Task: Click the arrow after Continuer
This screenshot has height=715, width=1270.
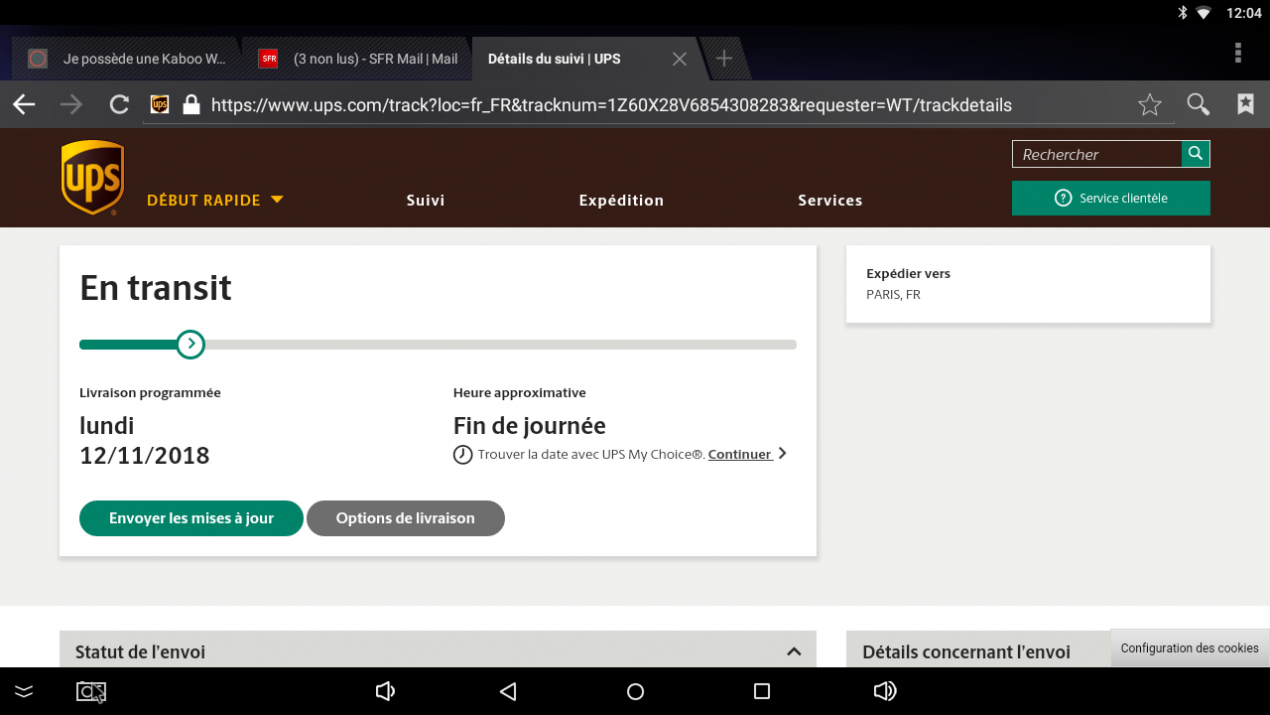Action: pyautogui.click(x=782, y=454)
